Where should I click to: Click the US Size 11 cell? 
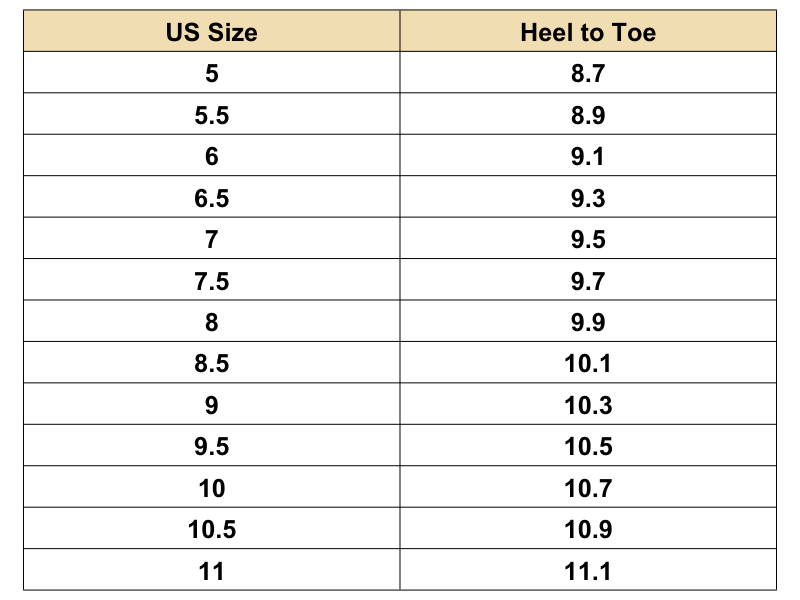(211, 571)
